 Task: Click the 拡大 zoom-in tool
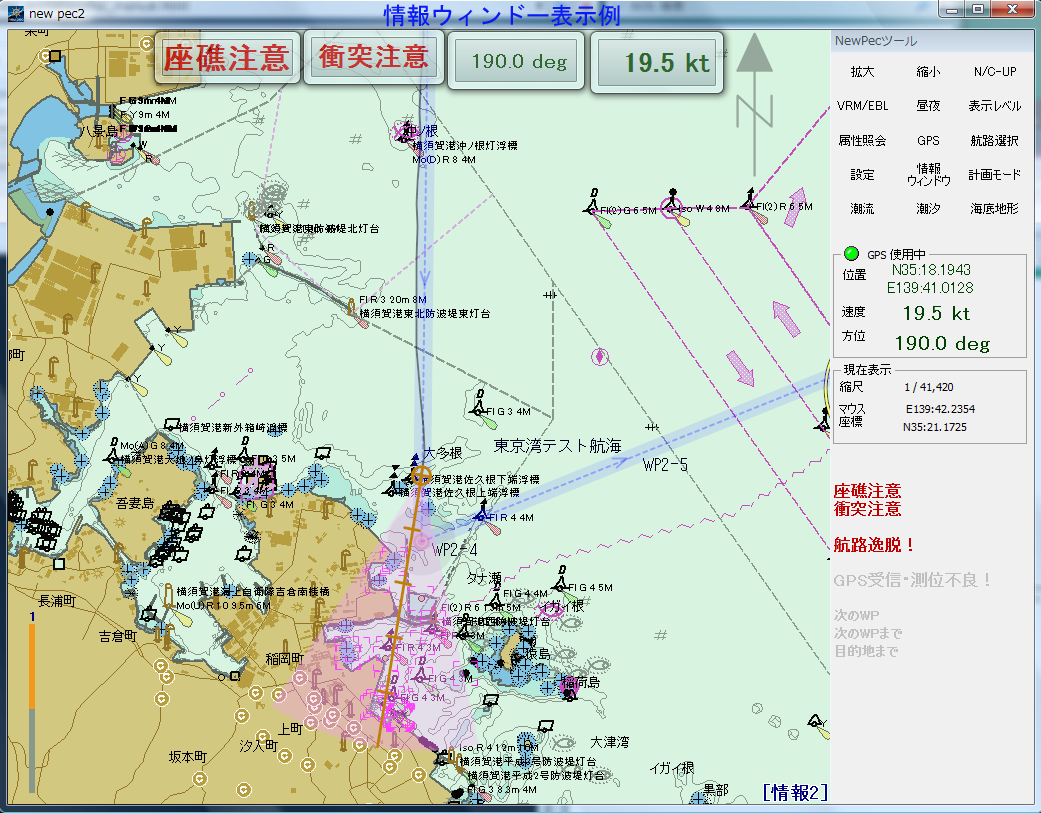862,72
